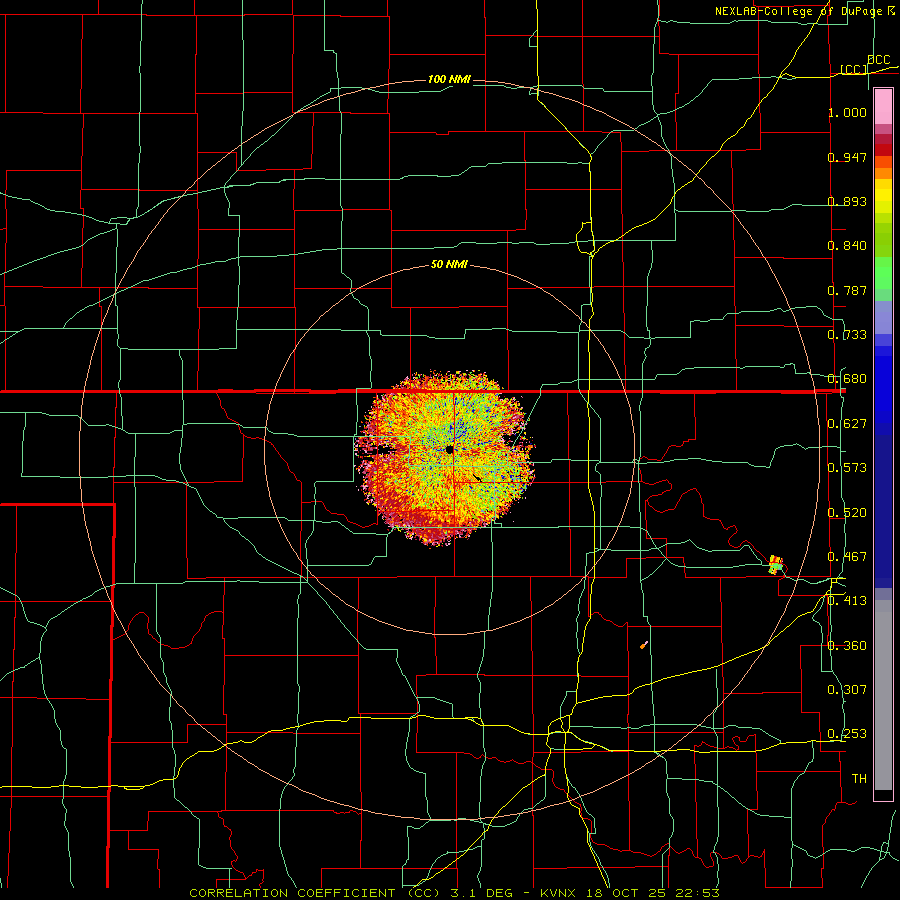Click the 0.787 scale value
This screenshot has width=900, height=900.
point(847,290)
